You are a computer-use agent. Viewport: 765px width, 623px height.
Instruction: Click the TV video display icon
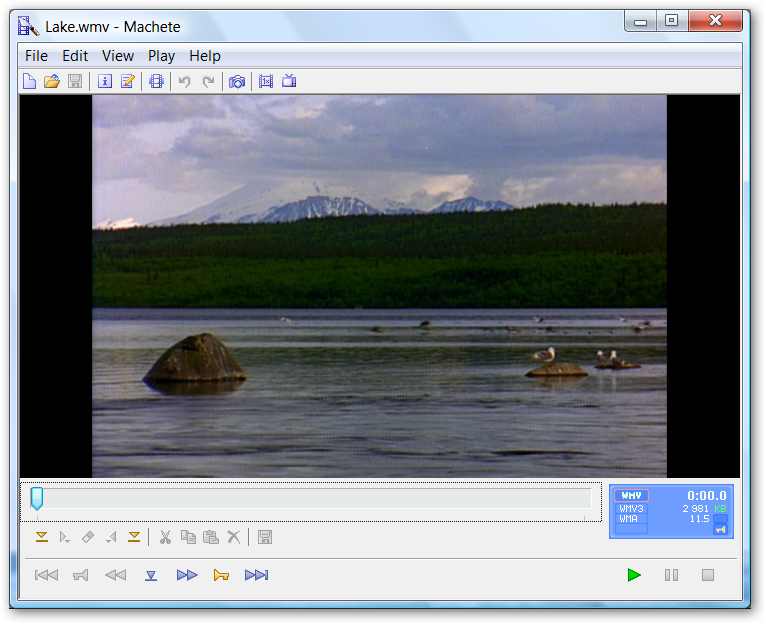pos(289,80)
